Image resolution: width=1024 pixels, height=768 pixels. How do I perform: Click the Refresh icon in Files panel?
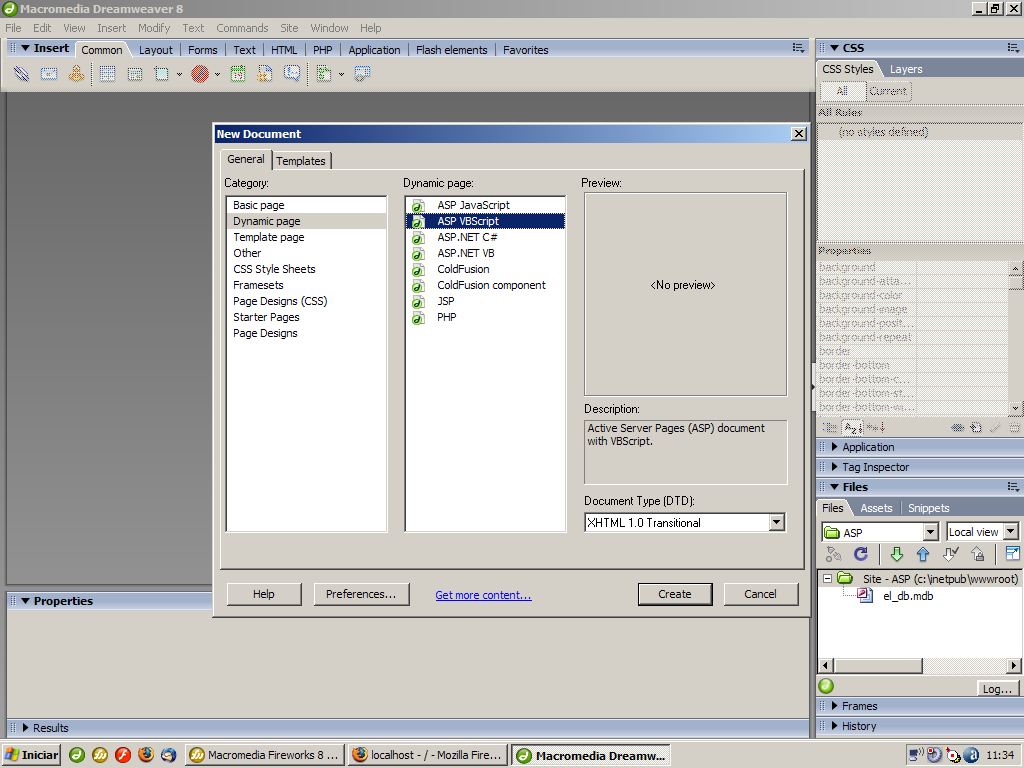click(x=861, y=554)
